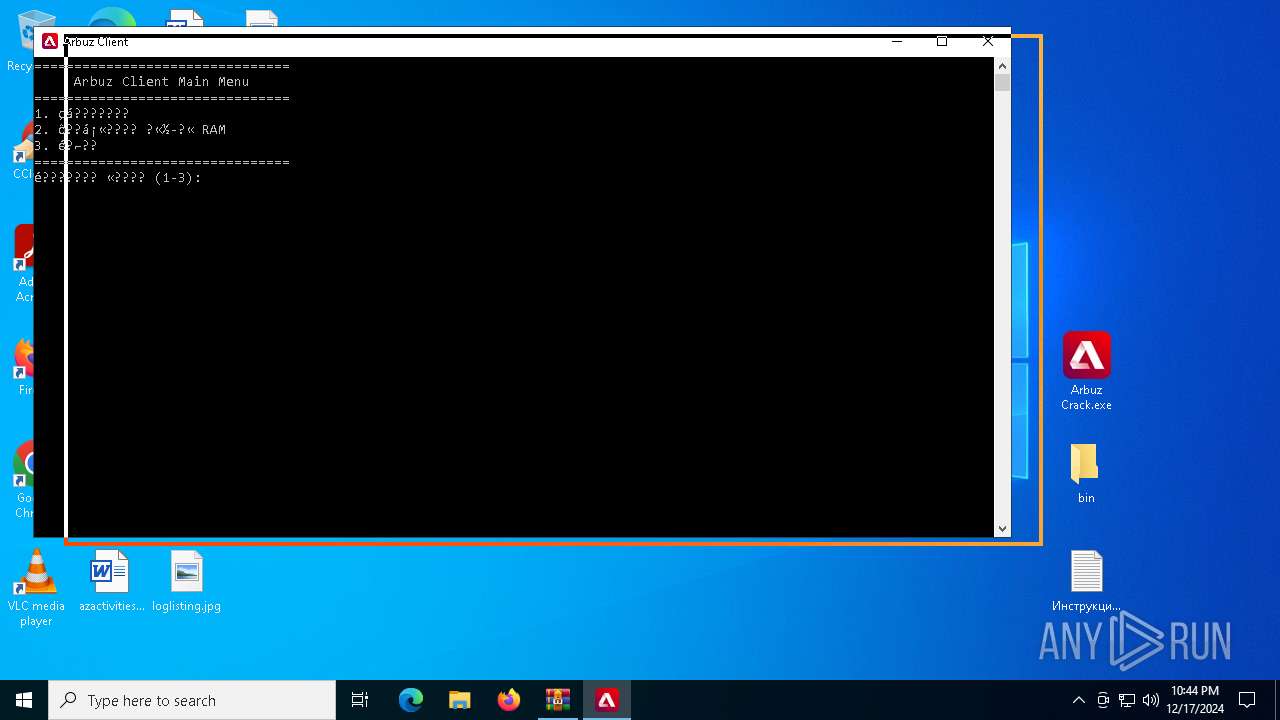Viewport: 1280px width, 720px height.
Task: Close the Arbuz Client window
Action: (988, 42)
